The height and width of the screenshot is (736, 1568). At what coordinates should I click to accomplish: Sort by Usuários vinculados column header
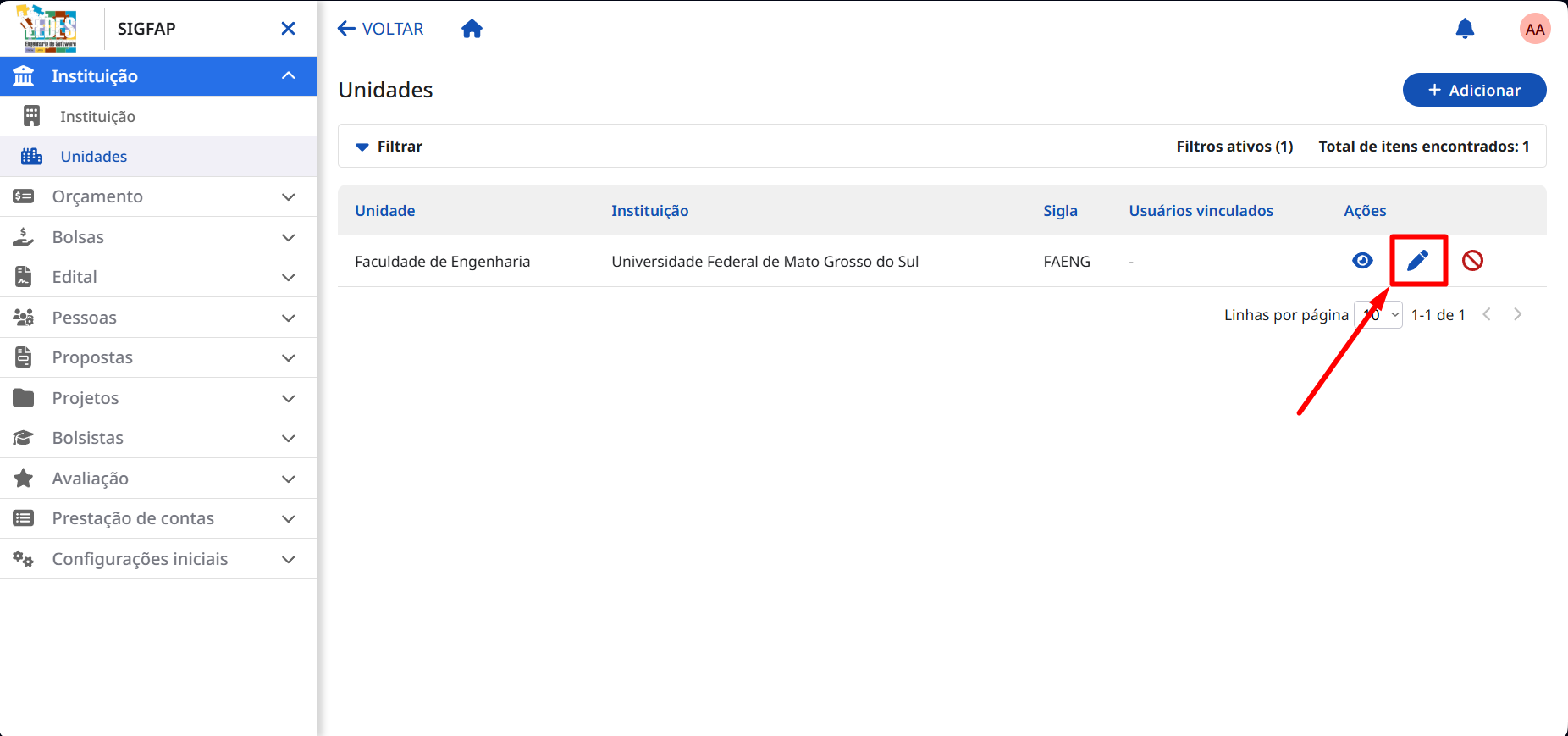[x=1201, y=211]
